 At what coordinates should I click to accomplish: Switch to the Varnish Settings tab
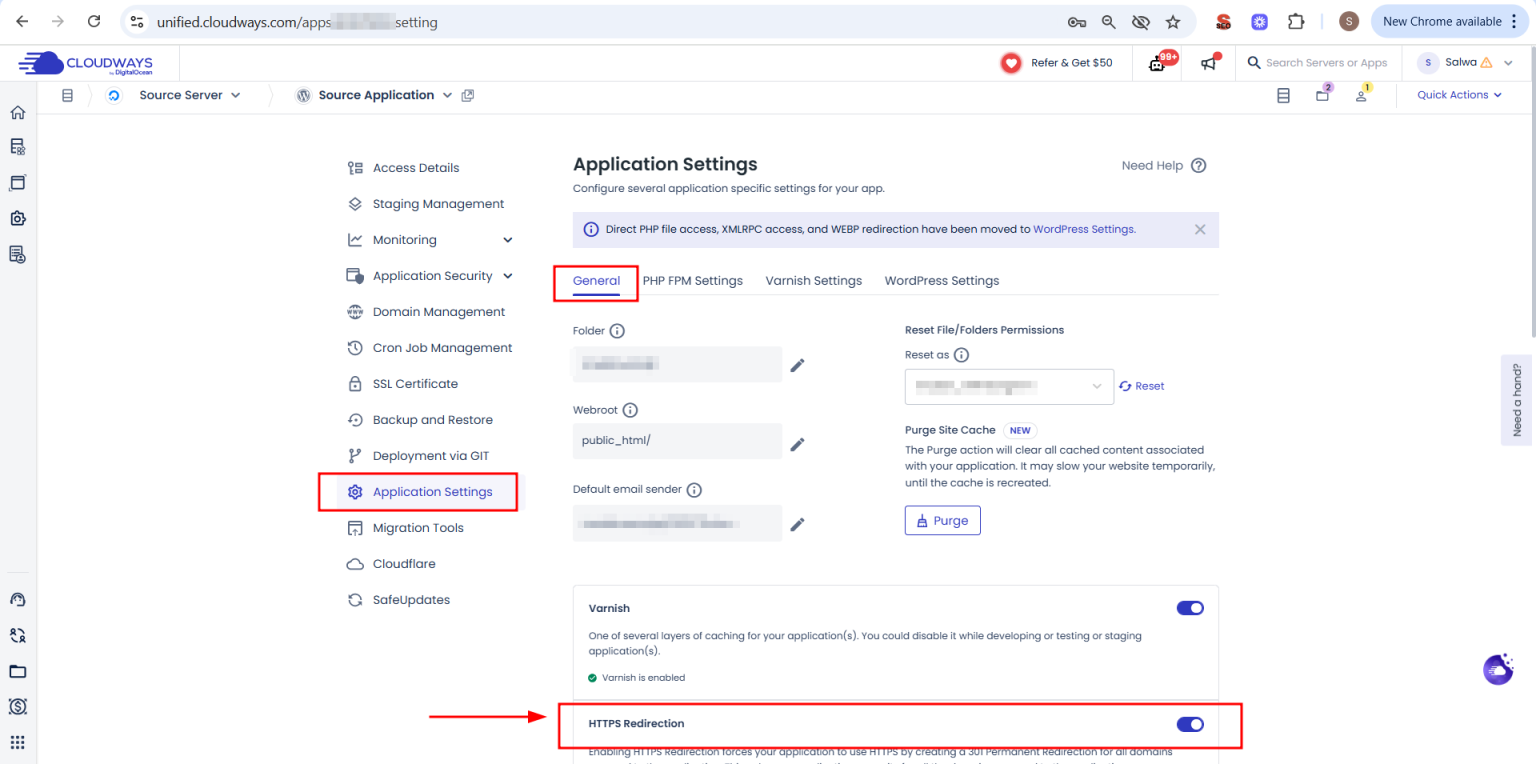[814, 281]
